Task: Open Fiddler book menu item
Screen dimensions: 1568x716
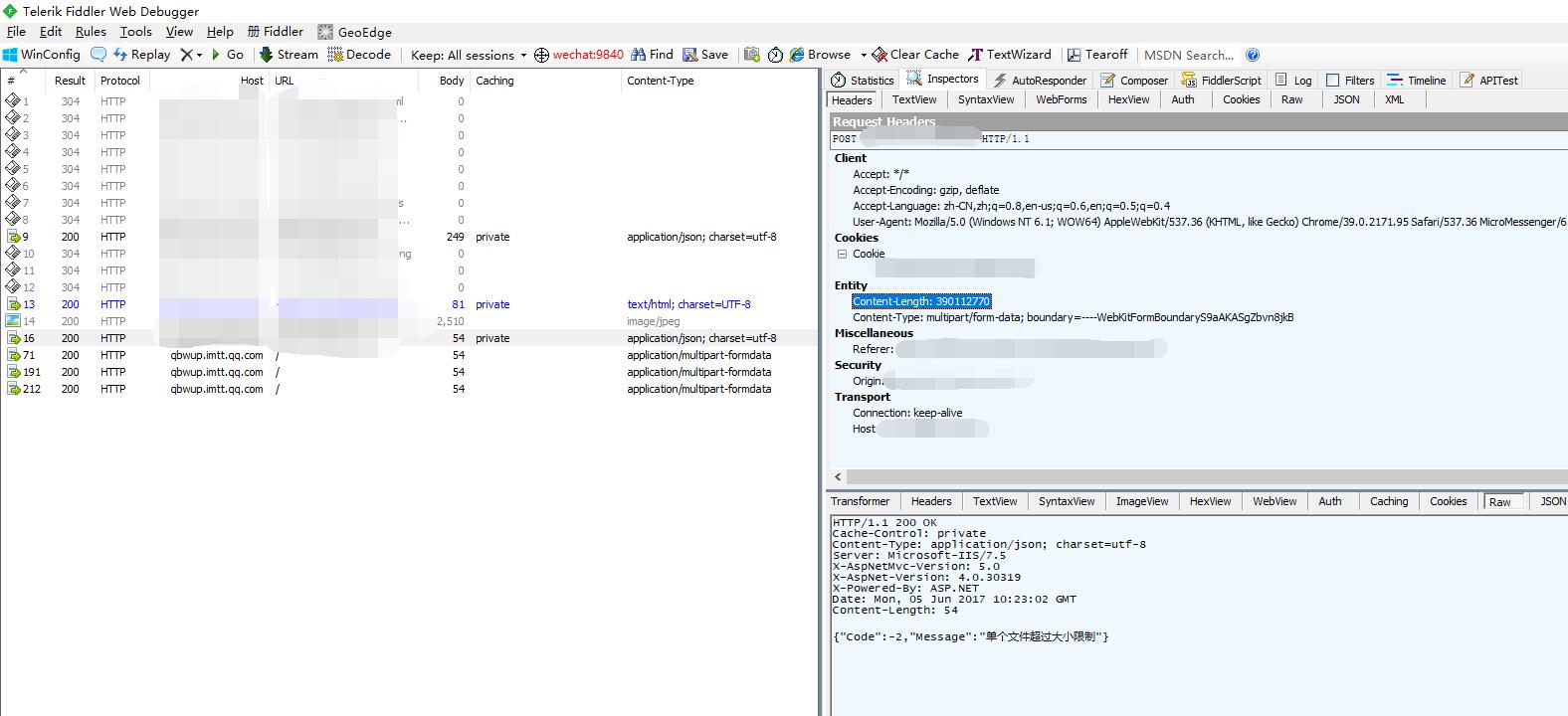Action: point(276,32)
